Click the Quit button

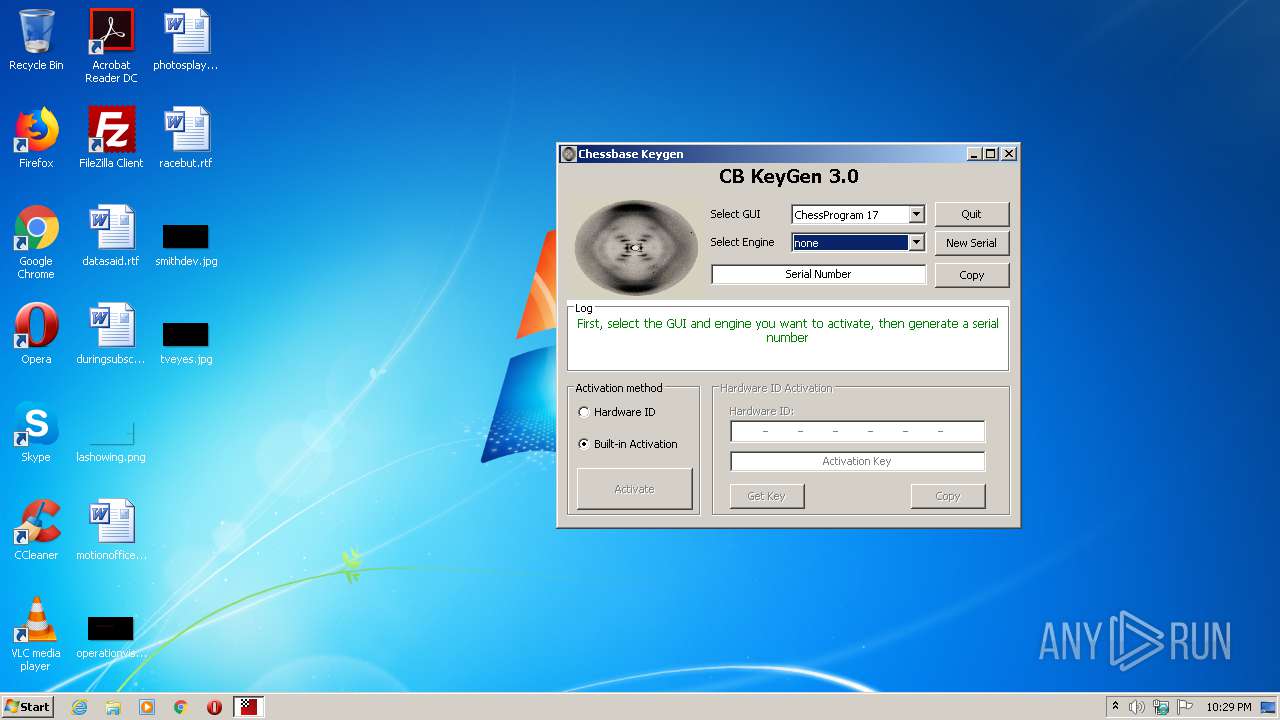click(971, 214)
